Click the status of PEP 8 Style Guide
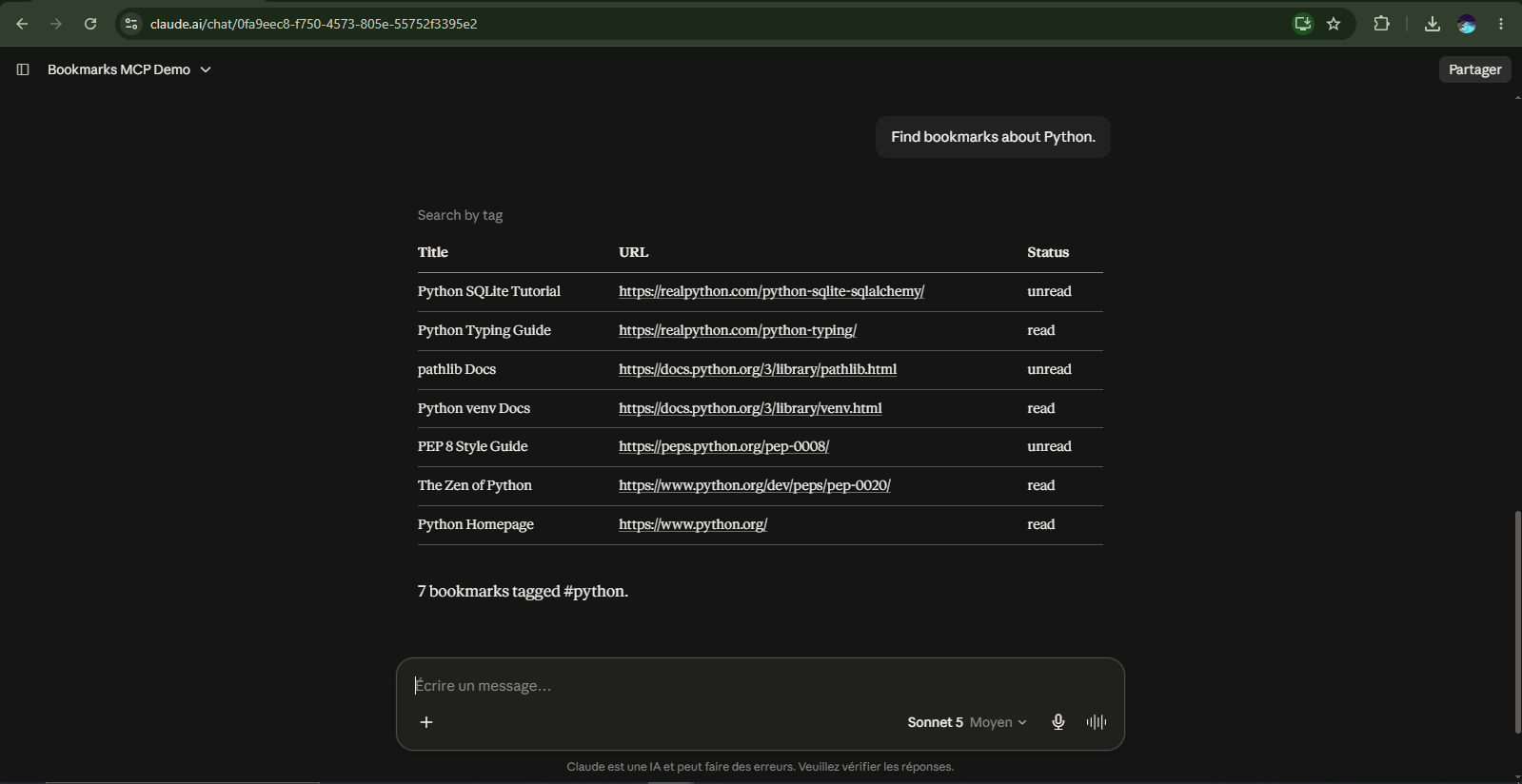The height and width of the screenshot is (784, 1522). click(1049, 446)
